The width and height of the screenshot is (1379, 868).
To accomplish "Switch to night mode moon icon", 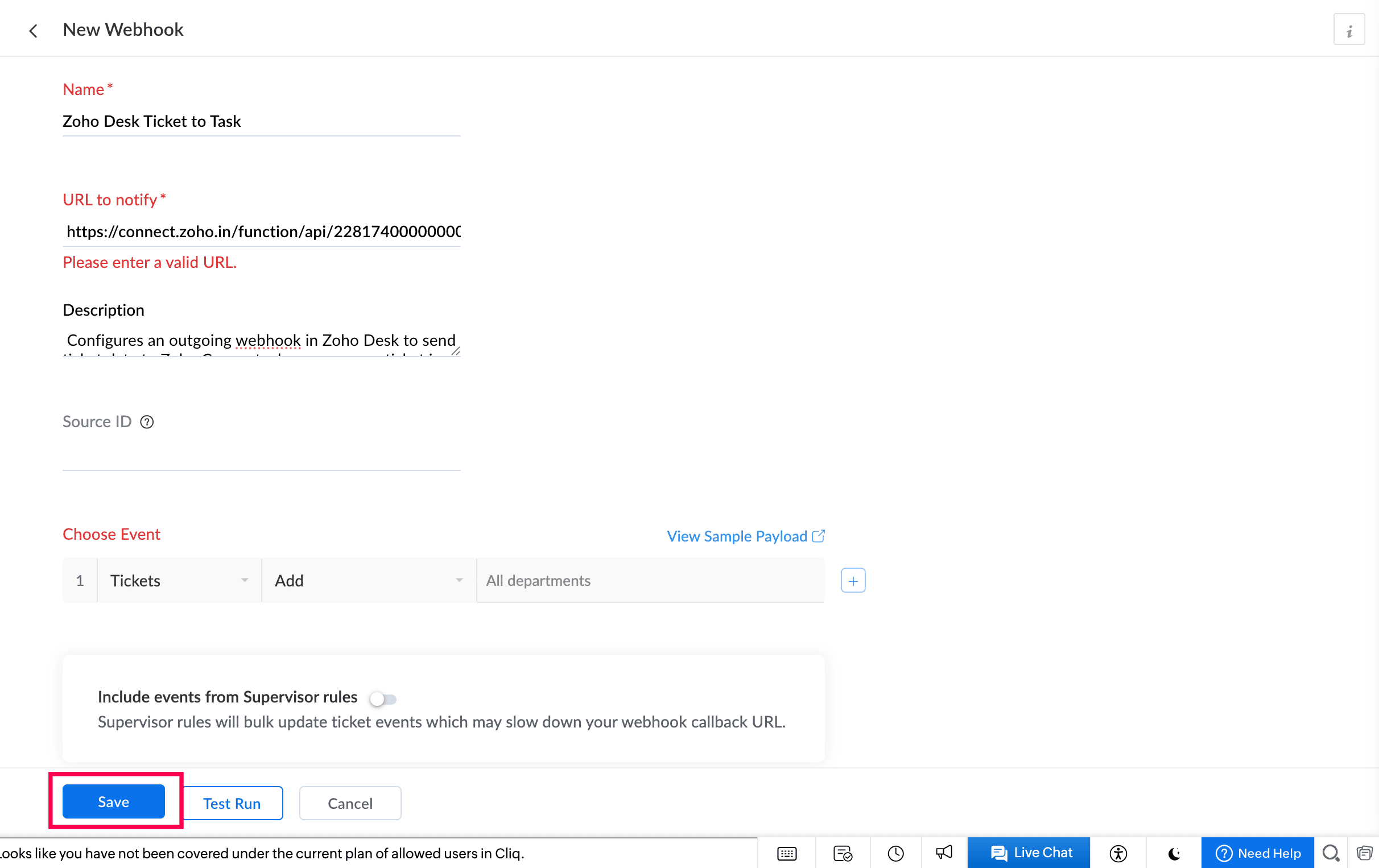I will [1174, 853].
